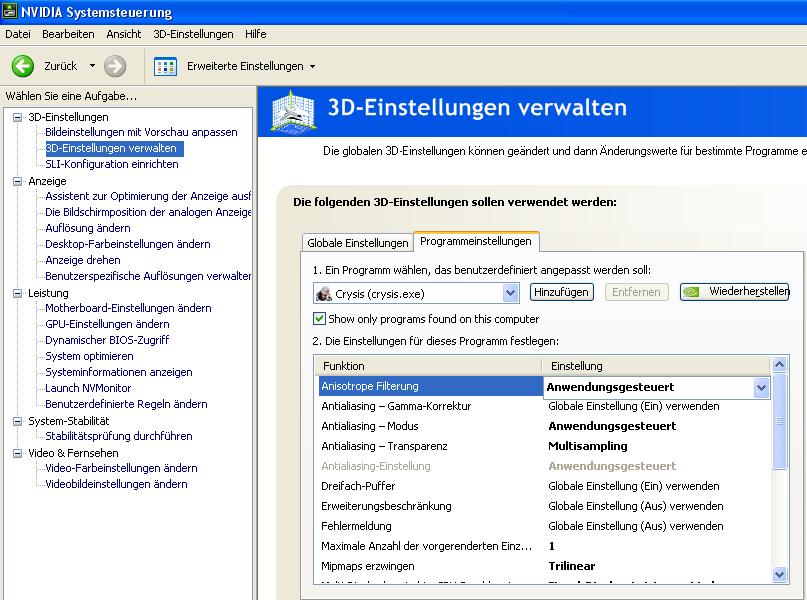807x600 pixels.
Task: Open GPU-Einstellungen ändern
Action: click(107, 324)
